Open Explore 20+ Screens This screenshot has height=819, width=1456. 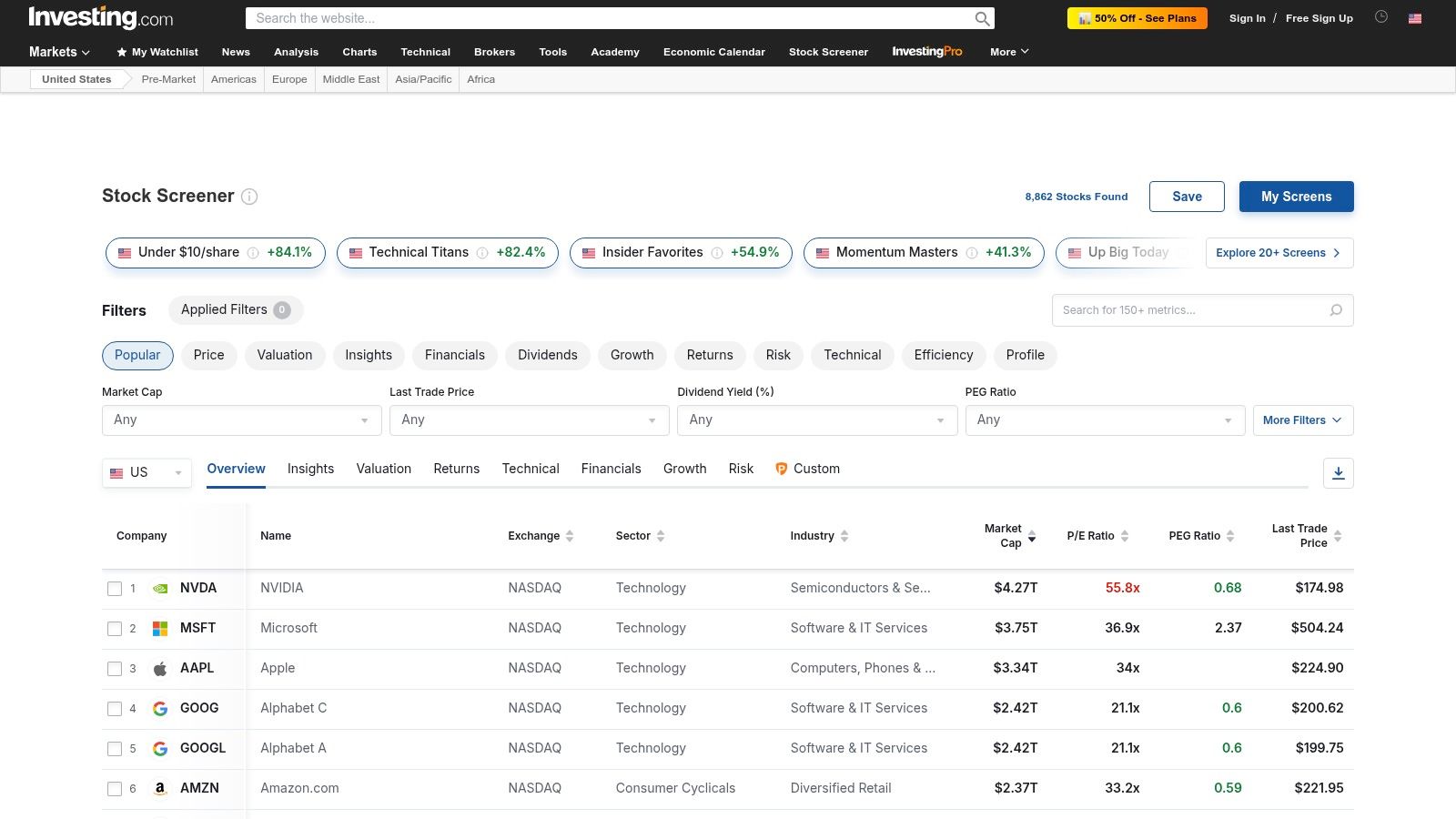tap(1279, 253)
